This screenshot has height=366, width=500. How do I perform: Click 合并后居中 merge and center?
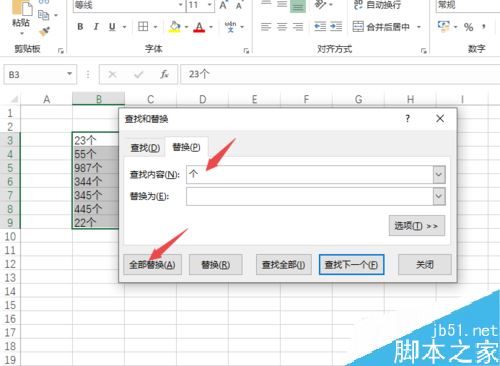(381, 27)
